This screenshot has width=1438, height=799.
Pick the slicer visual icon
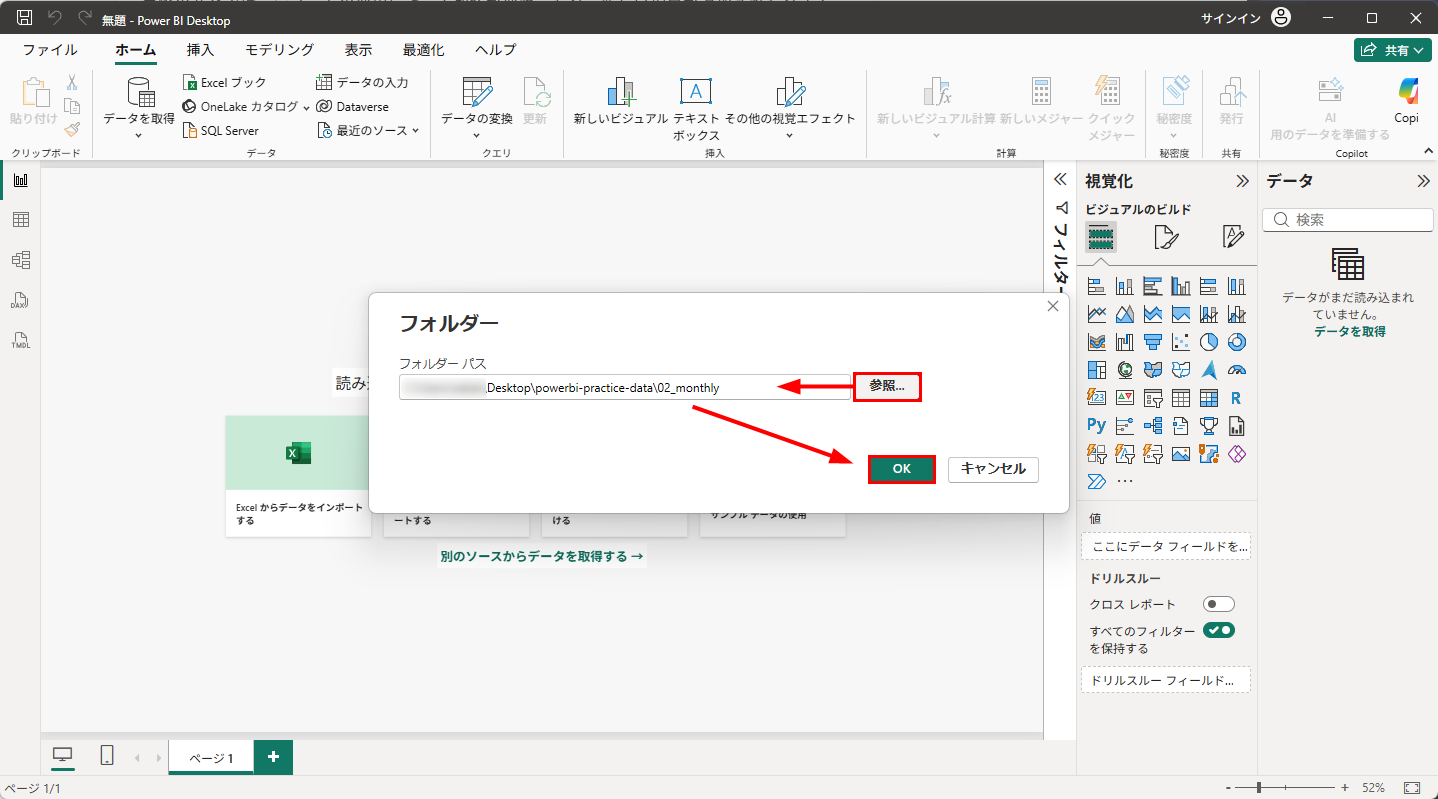[1152, 398]
